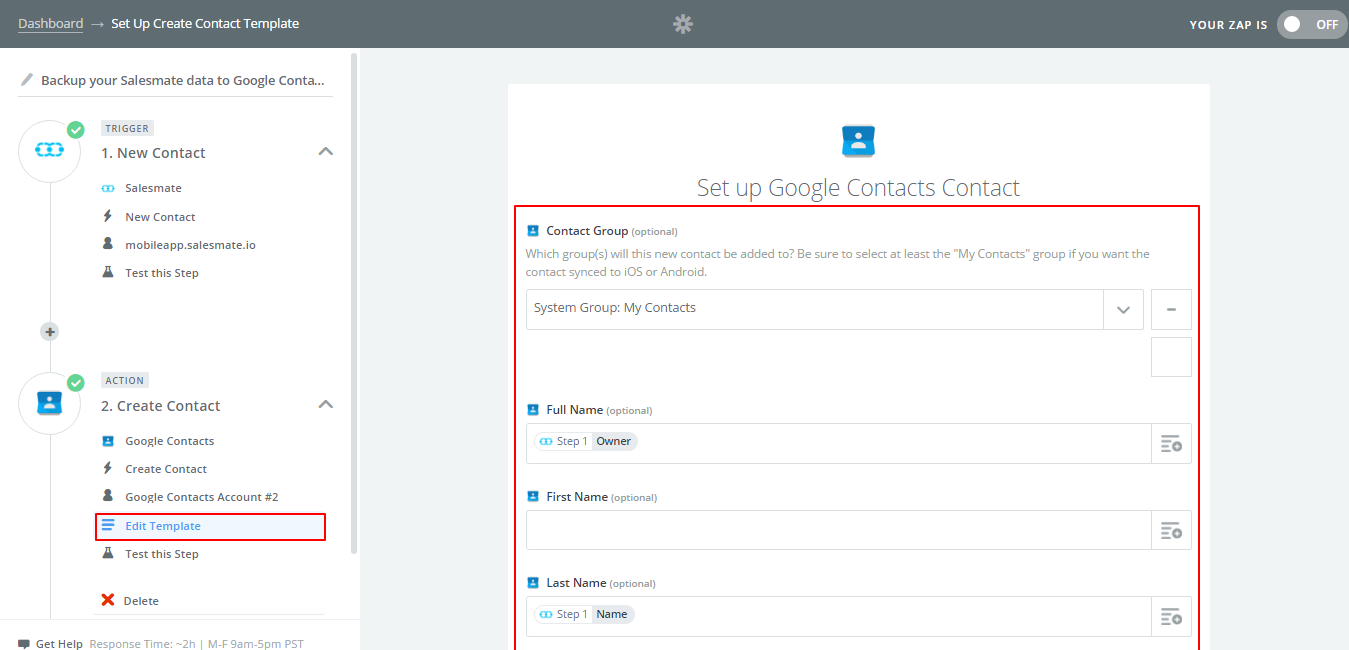Click the Contact Group field label

pyautogui.click(x=587, y=231)
